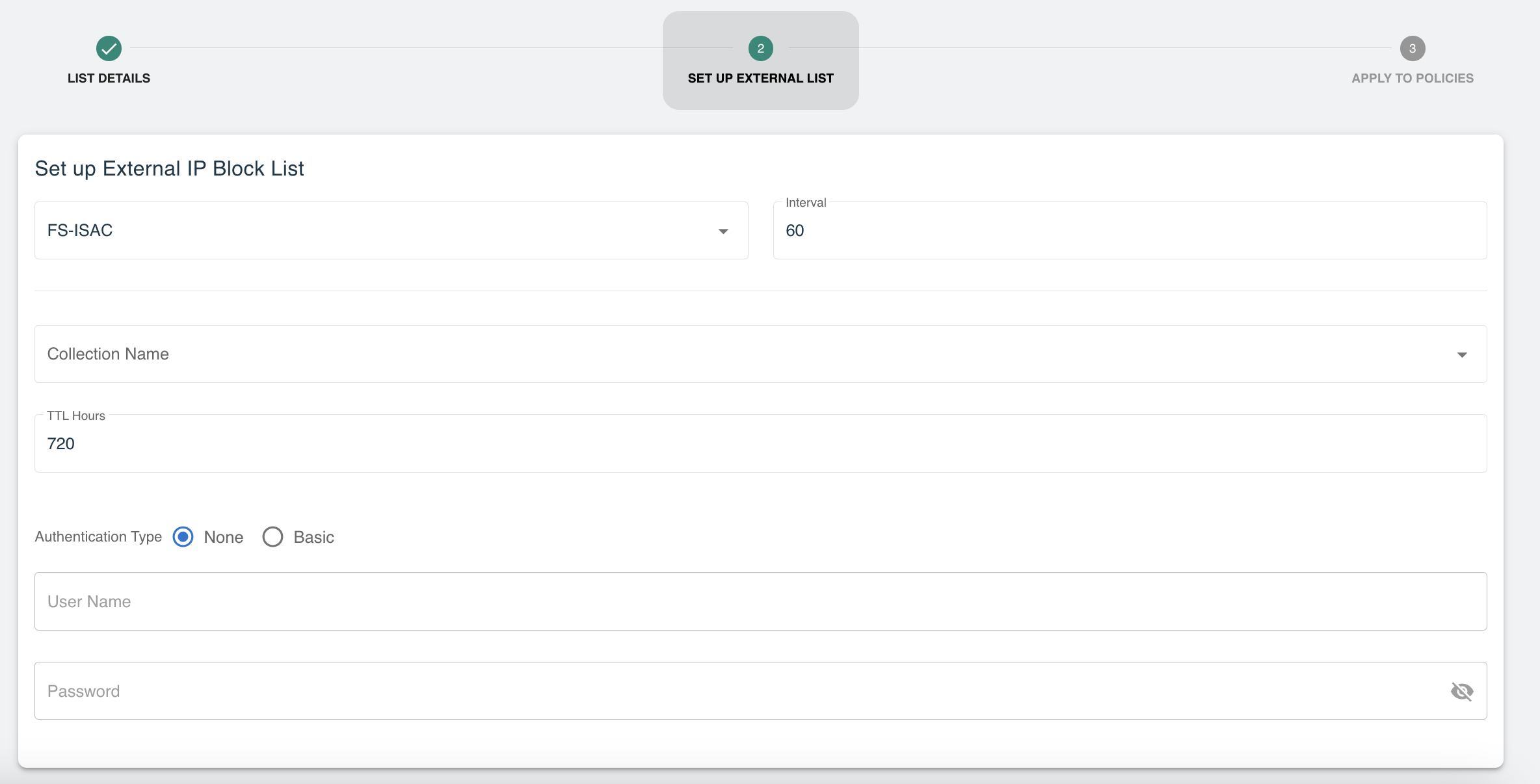Toggle password visibility eye icon

[x=1461, y=691]
